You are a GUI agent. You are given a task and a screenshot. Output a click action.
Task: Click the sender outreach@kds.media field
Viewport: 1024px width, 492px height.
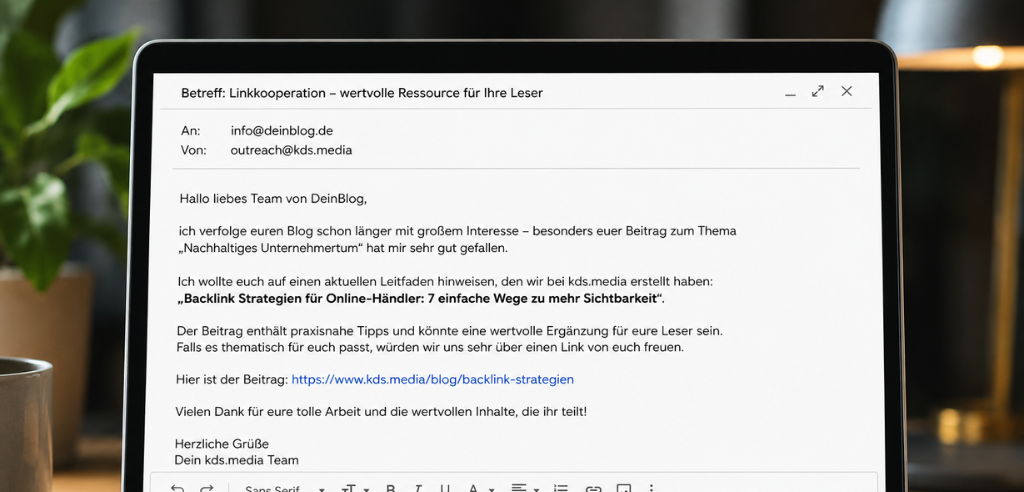[291, 150]
